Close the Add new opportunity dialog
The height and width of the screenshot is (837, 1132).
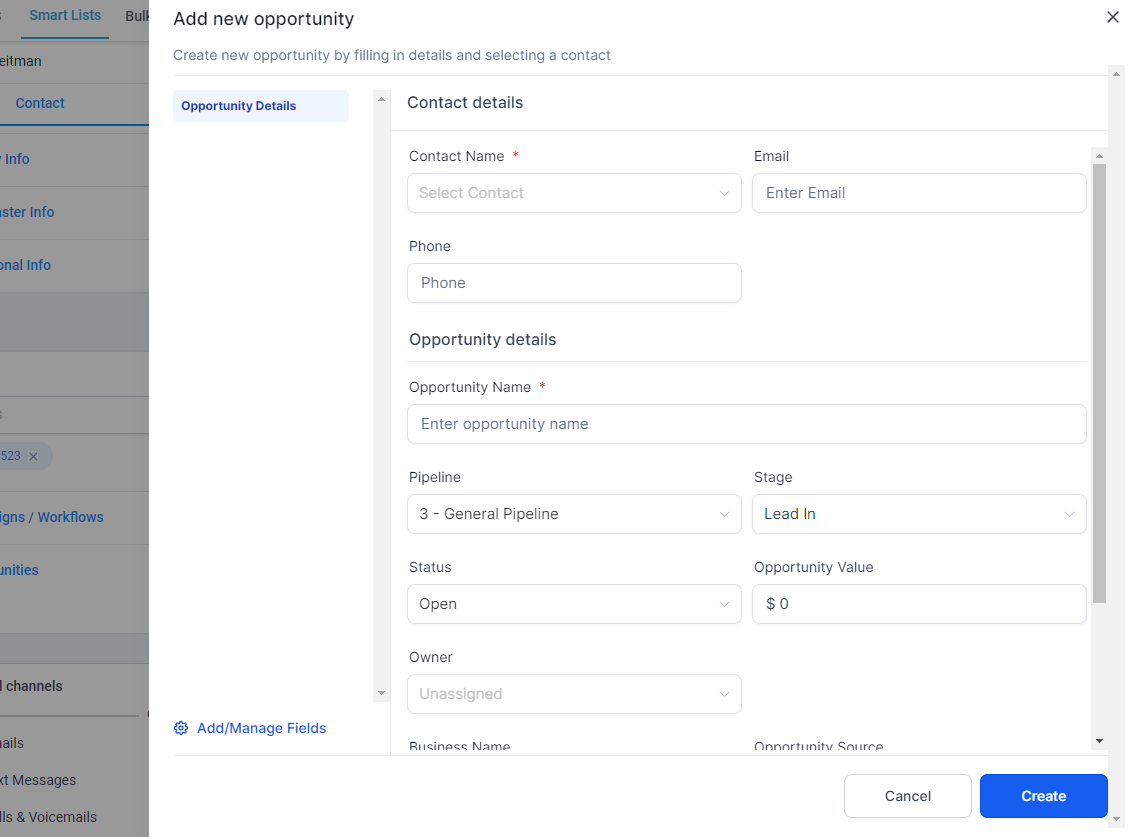1112,17
